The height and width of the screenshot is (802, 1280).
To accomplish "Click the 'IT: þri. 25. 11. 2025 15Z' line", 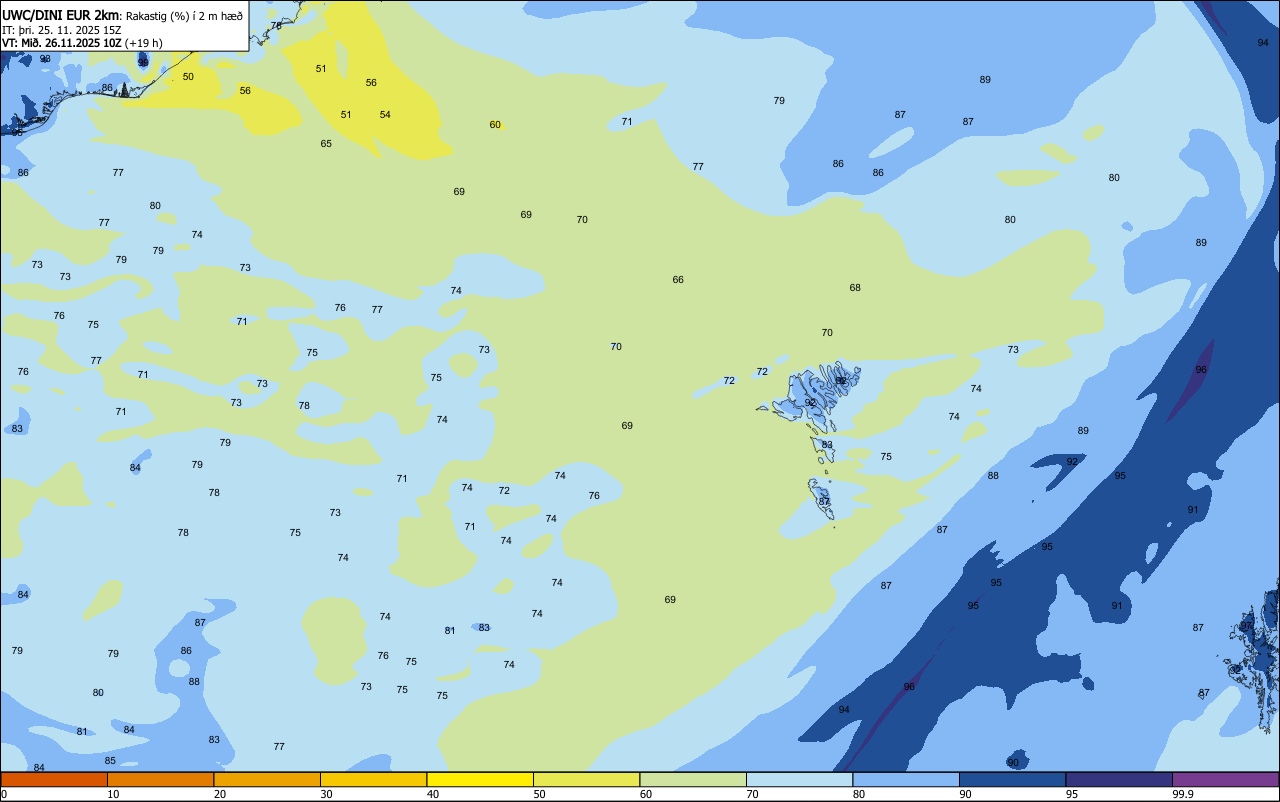I will tap(62, 30).
